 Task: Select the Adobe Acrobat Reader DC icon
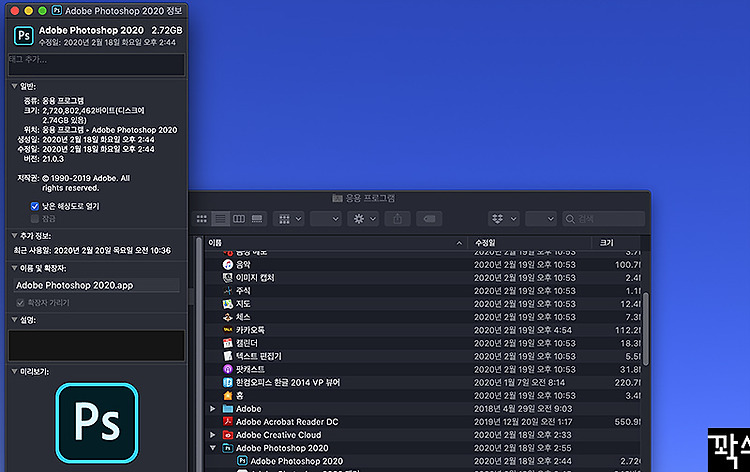click(228, 422)
